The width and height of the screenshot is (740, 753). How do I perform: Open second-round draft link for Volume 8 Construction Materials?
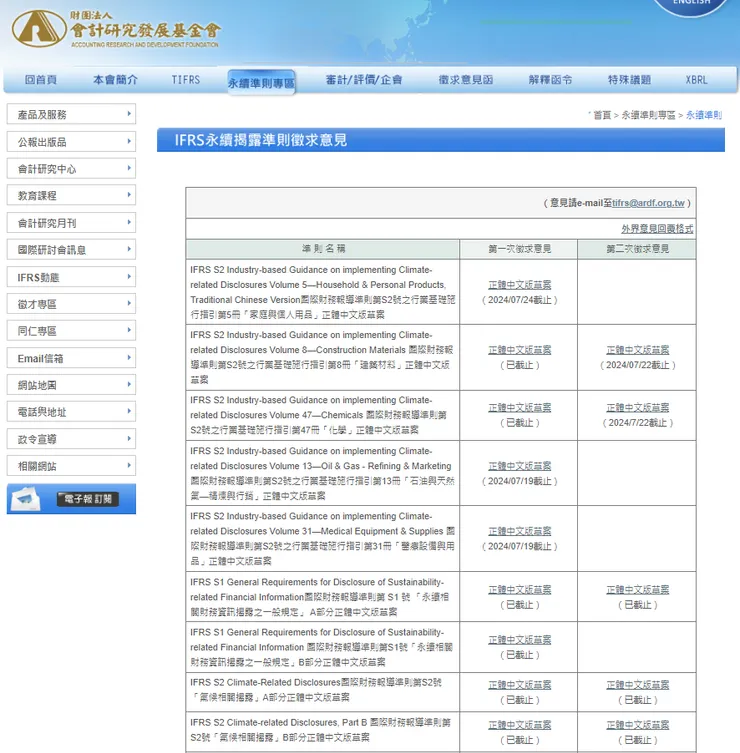637,350
